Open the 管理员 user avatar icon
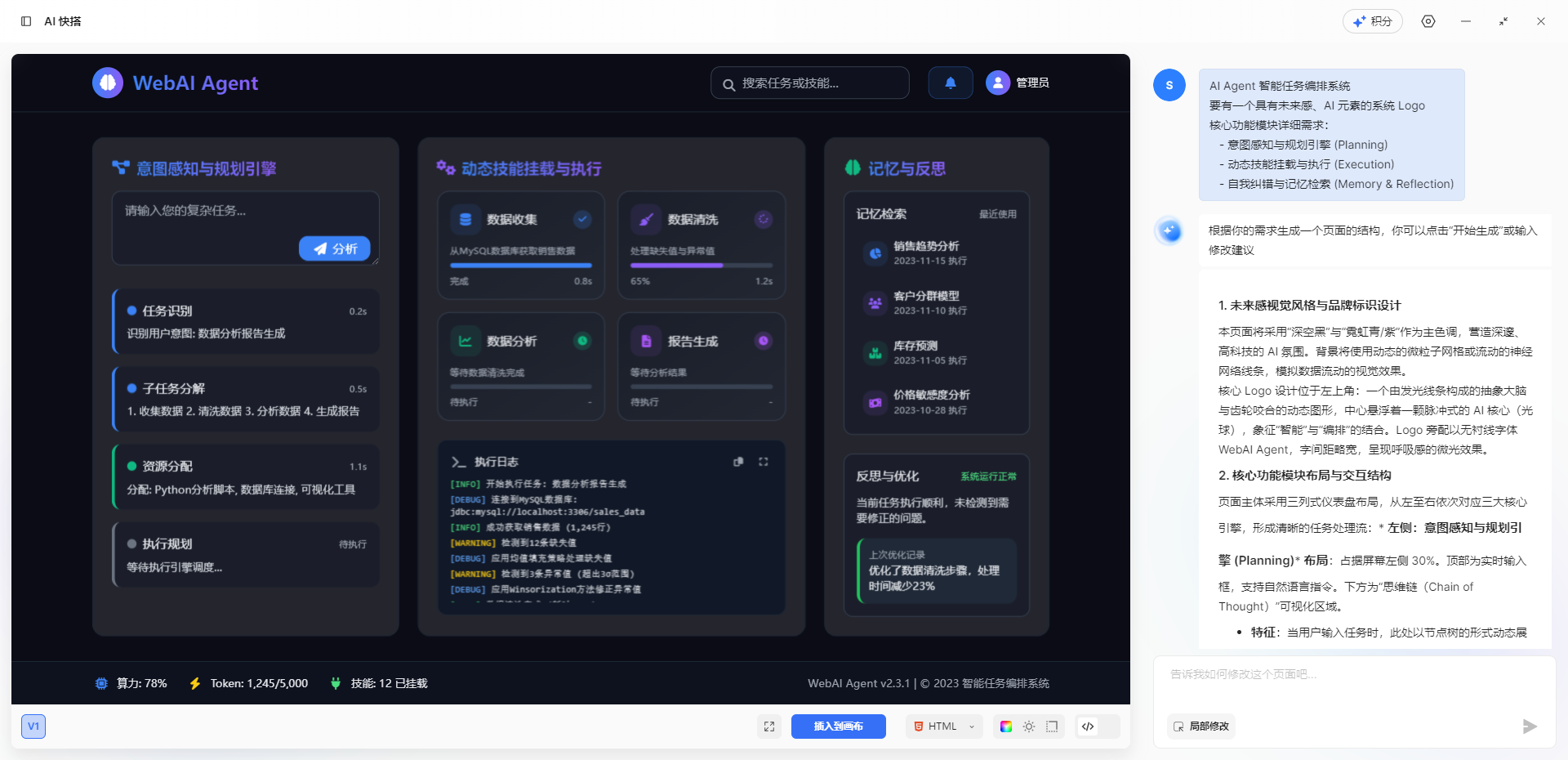 997,83
